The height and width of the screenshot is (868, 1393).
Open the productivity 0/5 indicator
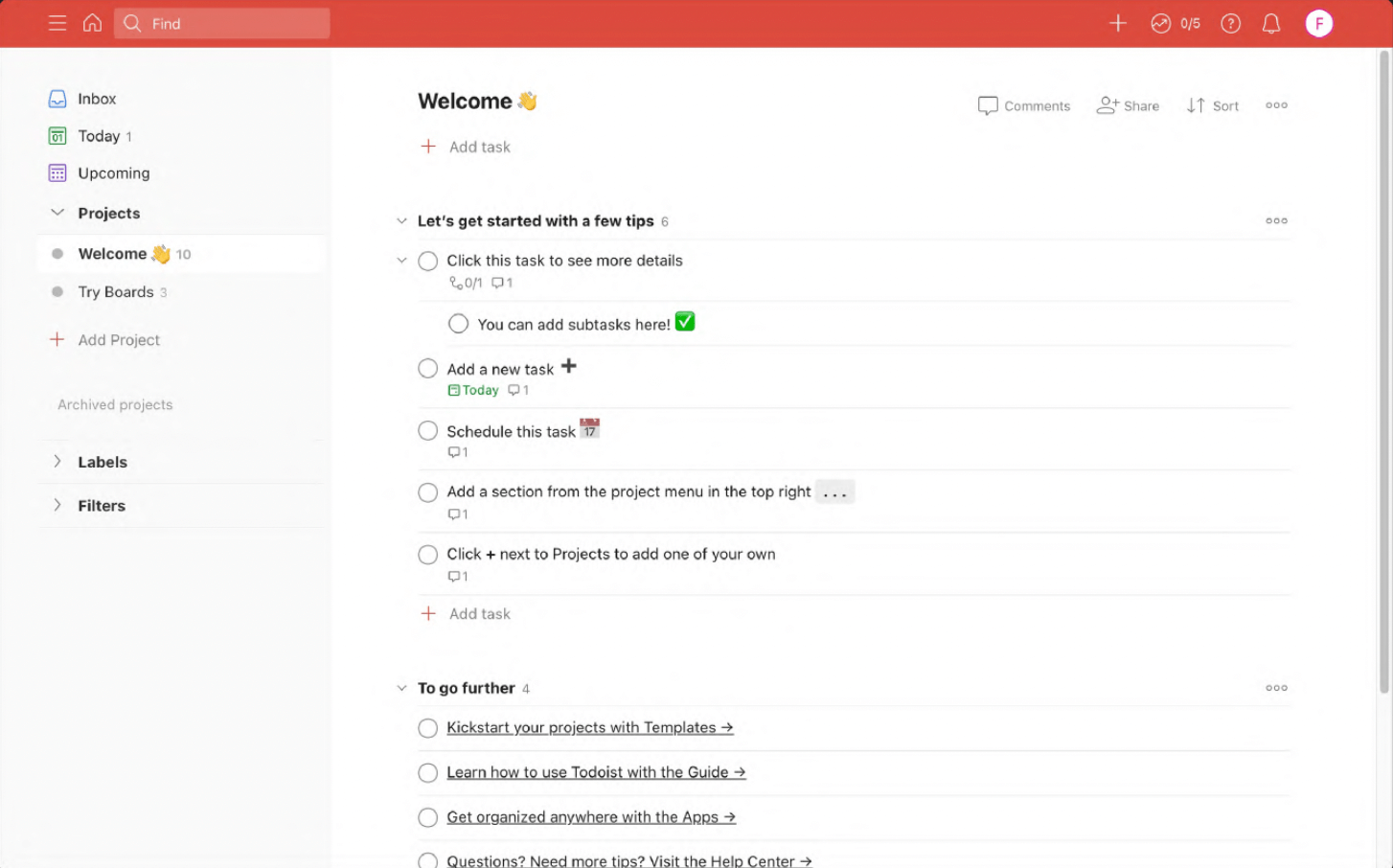(1176, 23)
